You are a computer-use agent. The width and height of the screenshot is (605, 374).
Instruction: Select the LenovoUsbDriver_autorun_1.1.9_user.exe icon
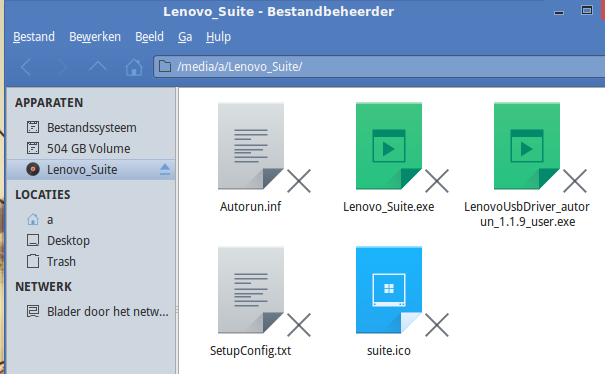click(x=527, y=146)
